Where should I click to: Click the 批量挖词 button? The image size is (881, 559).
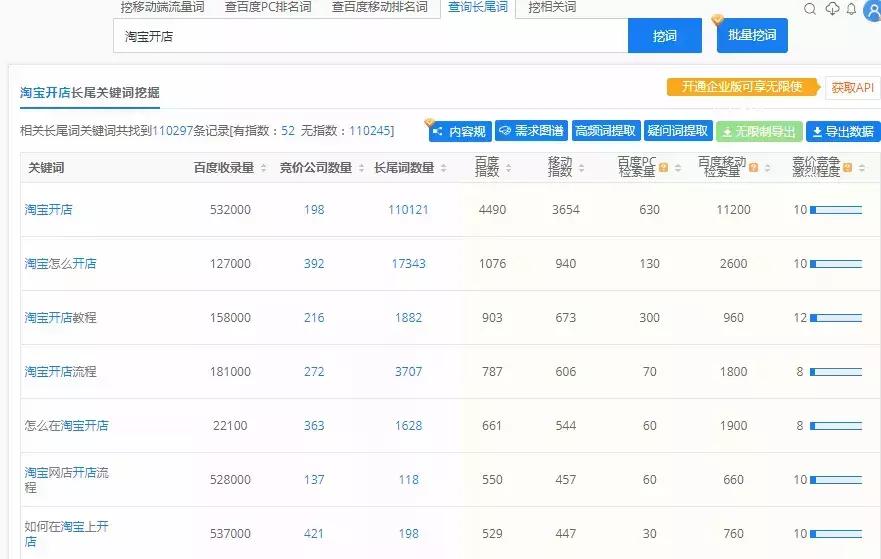point(752,35)
